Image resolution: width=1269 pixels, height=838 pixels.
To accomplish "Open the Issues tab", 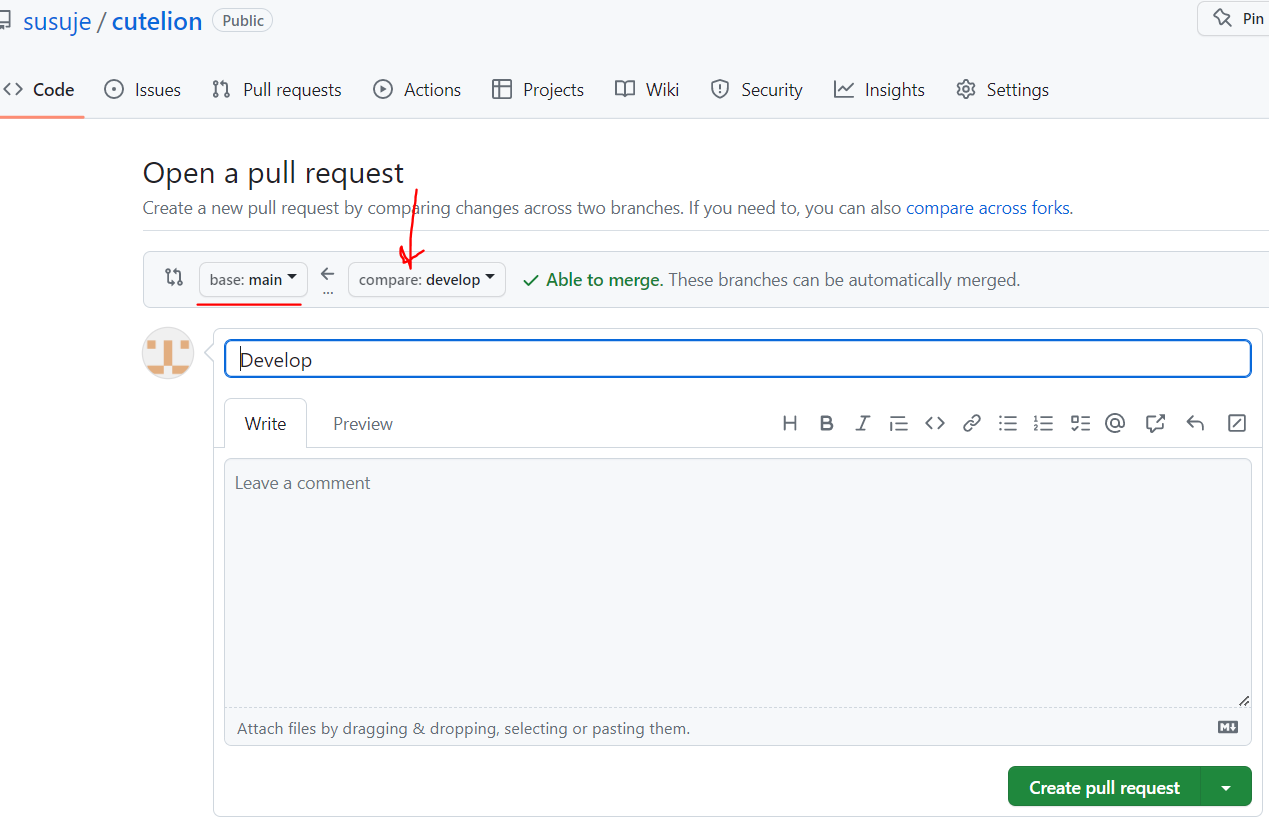I will (143, 89).
